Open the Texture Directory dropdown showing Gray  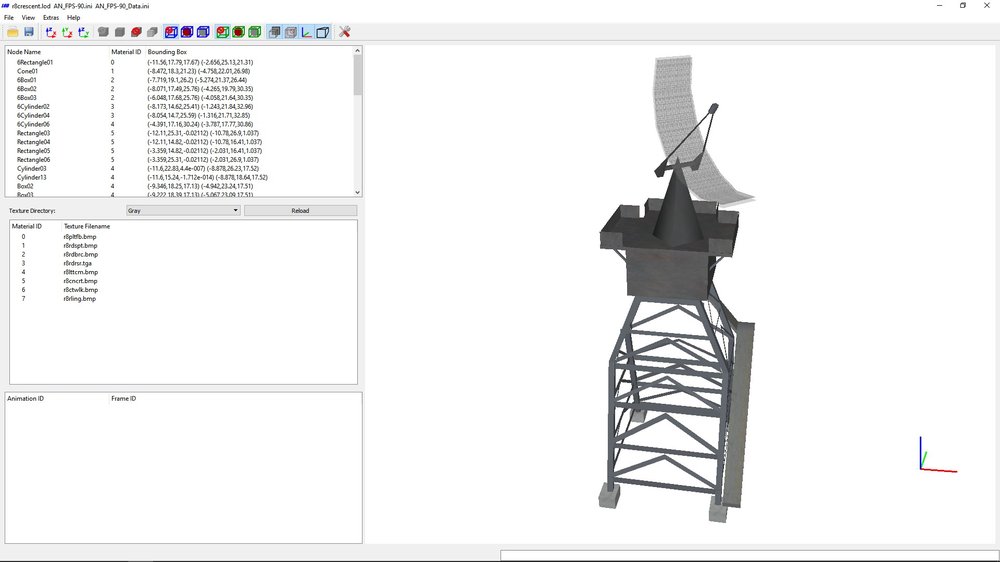click(183, 211)
